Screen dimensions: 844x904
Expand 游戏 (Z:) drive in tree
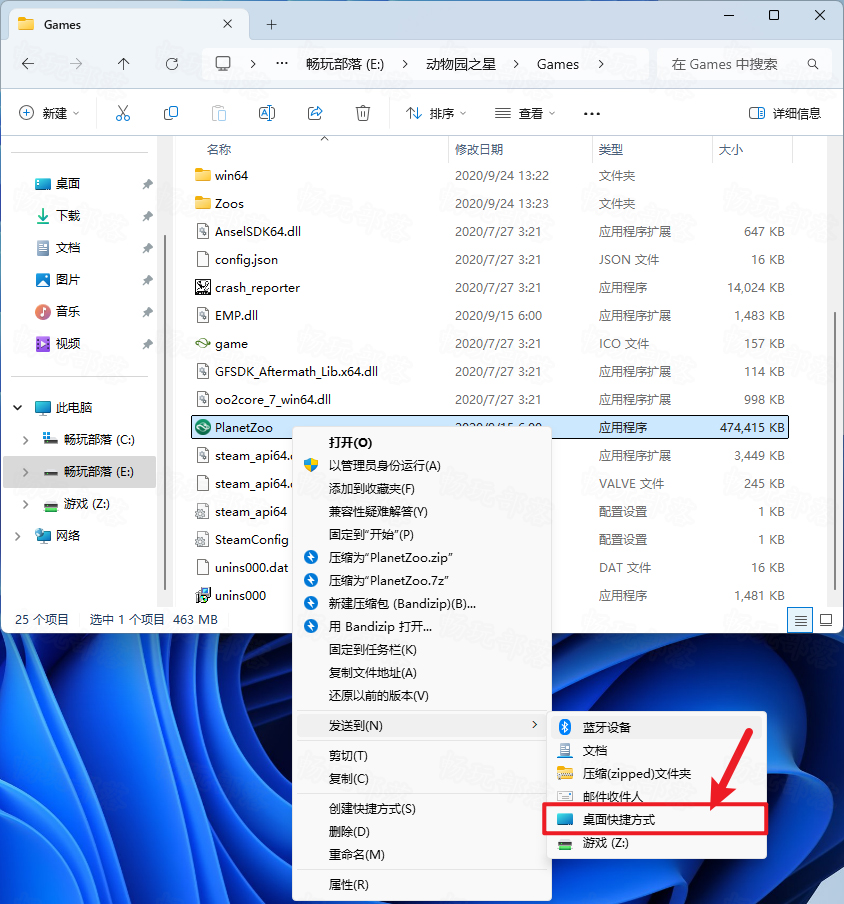[x=25, y=504]
